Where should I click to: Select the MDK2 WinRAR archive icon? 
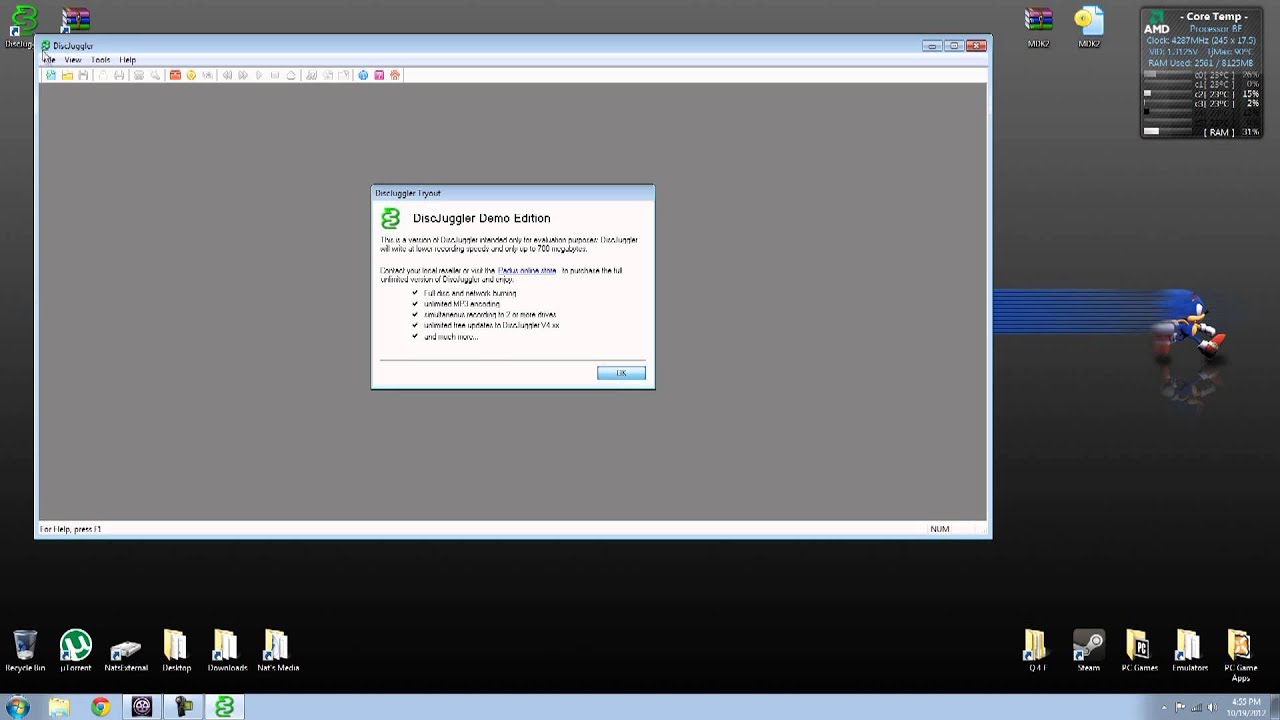(1038, 27)
